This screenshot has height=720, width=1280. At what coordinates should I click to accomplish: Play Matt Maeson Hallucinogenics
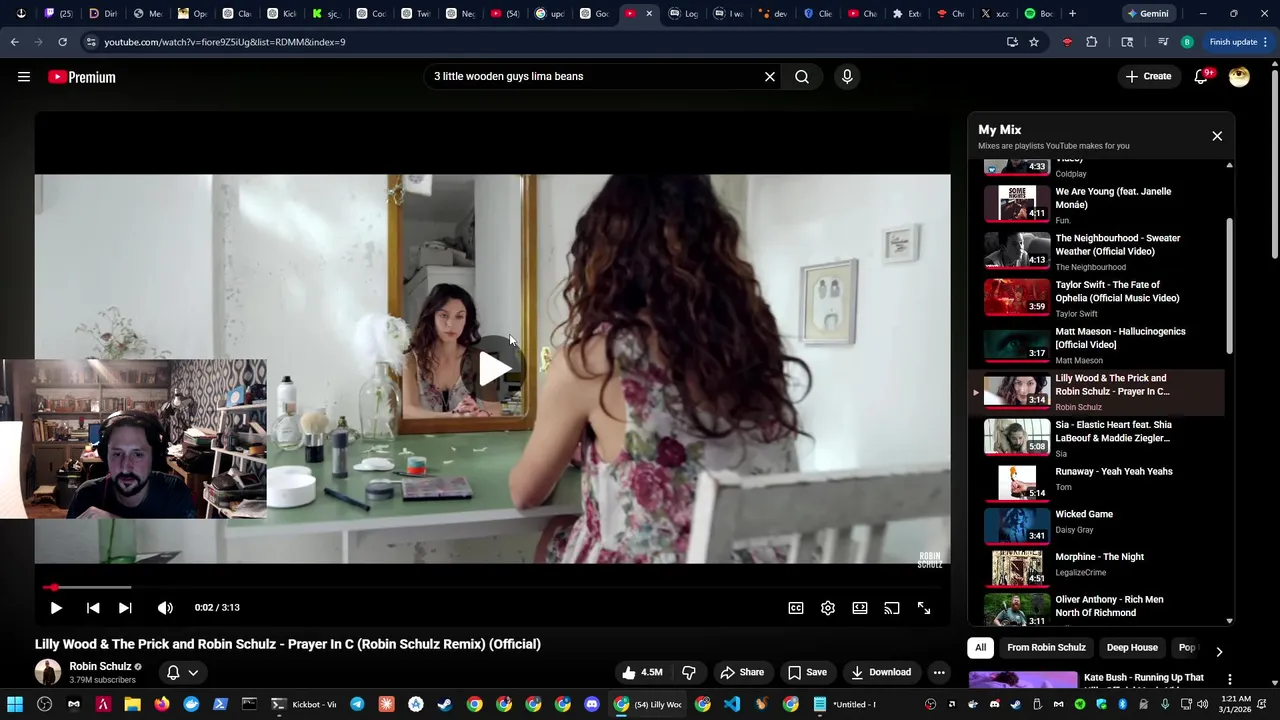coord(1096,345)
